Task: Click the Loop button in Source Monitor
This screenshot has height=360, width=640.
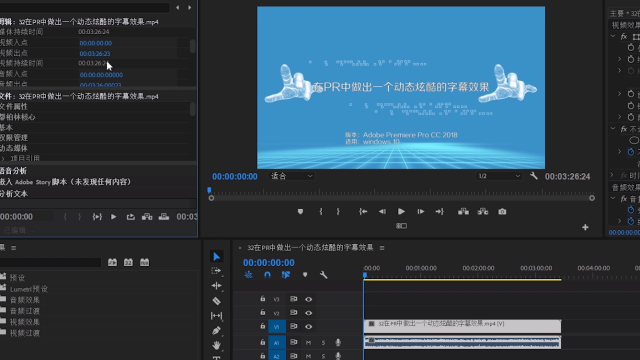Action: tap(131, 217)
